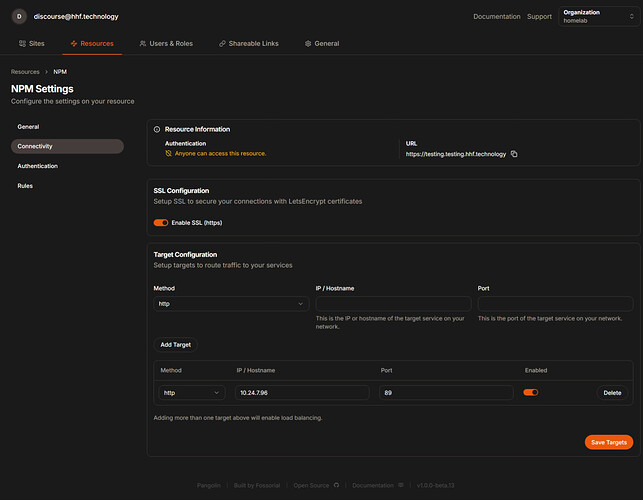This screenshot has height=500, width=643.
Task: Disable the Enable SSL (https) toggle
Action: [x=161, y=223]
